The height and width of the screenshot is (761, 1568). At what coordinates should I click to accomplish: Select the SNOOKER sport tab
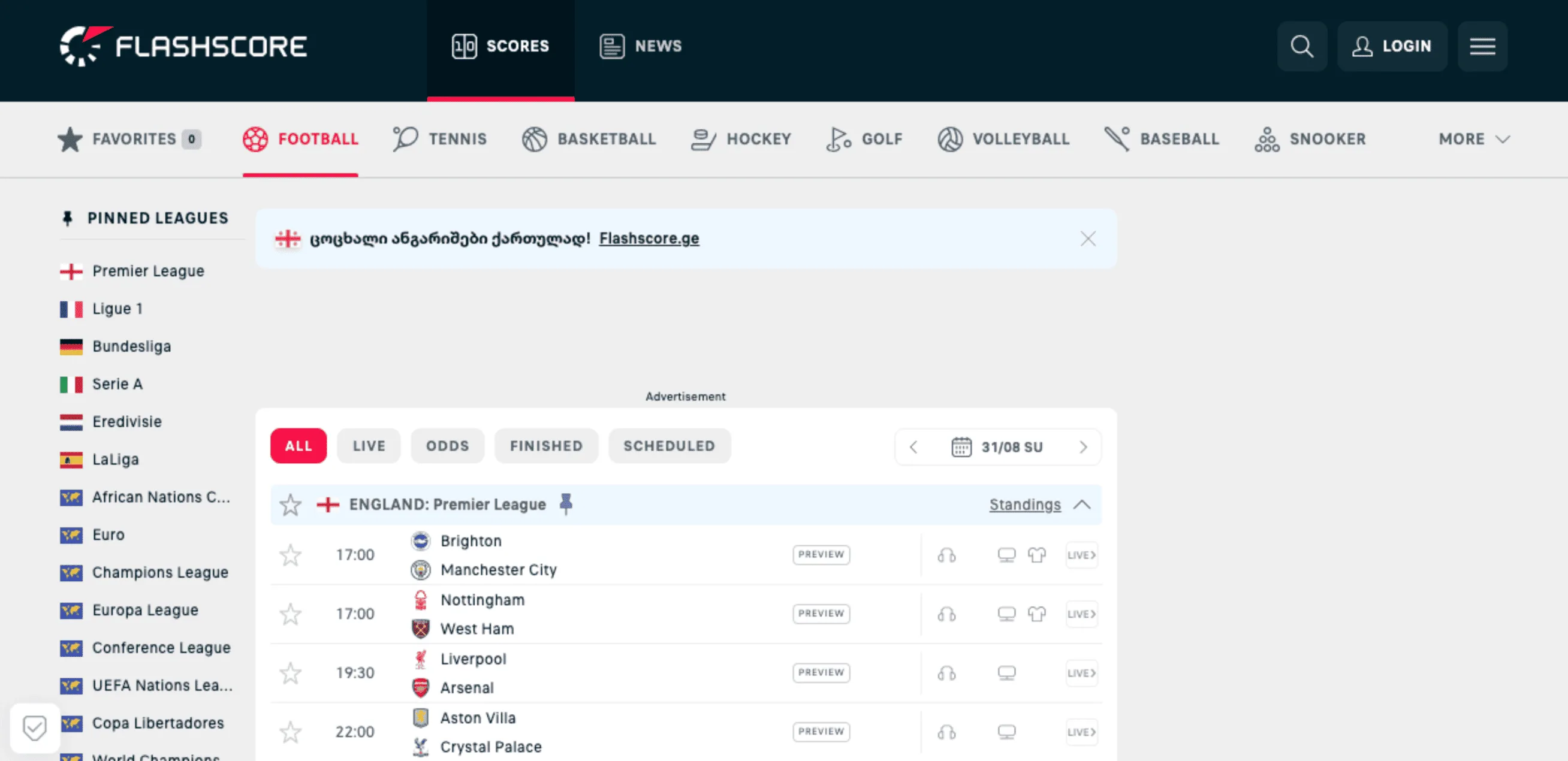tap(1310, 139)
